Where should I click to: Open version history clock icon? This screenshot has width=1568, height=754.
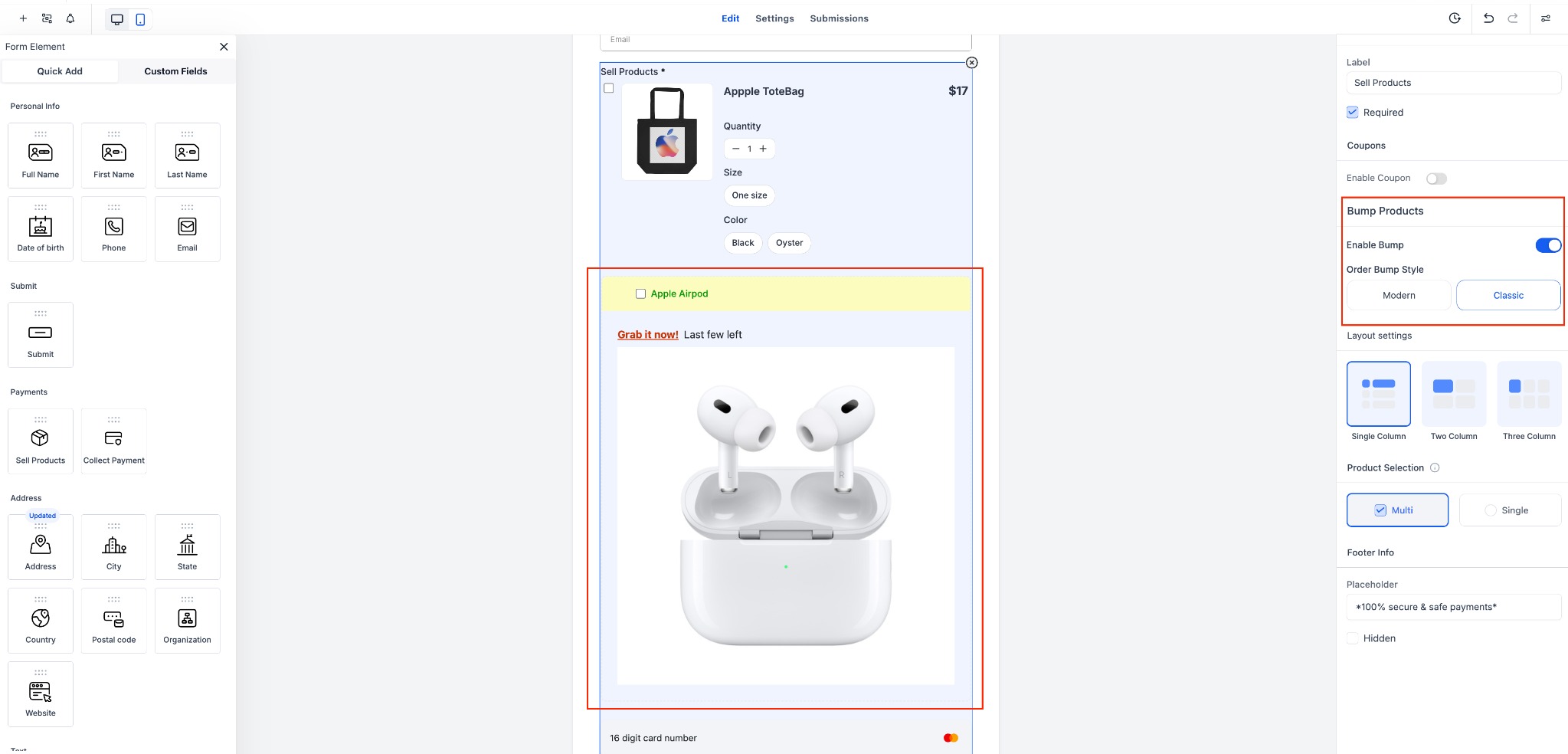point(1455,18)
